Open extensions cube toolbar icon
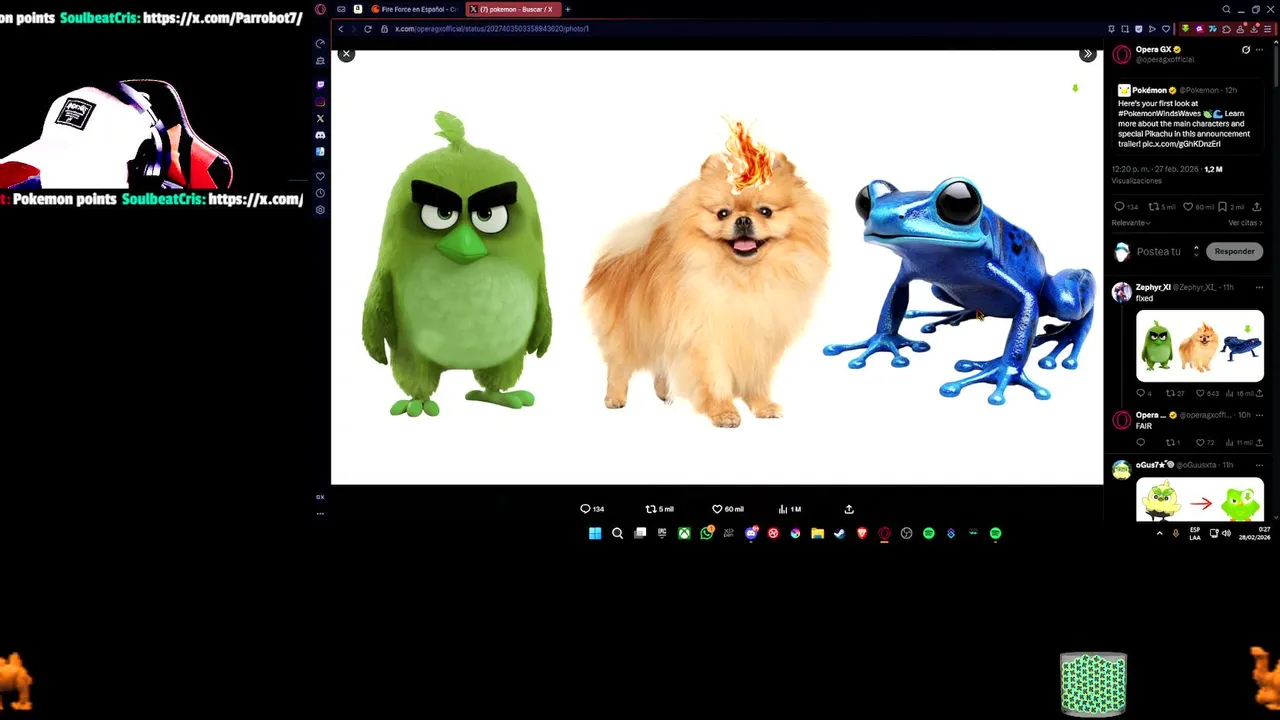This screenshot has width=1280, height=720. [1226, 29]
